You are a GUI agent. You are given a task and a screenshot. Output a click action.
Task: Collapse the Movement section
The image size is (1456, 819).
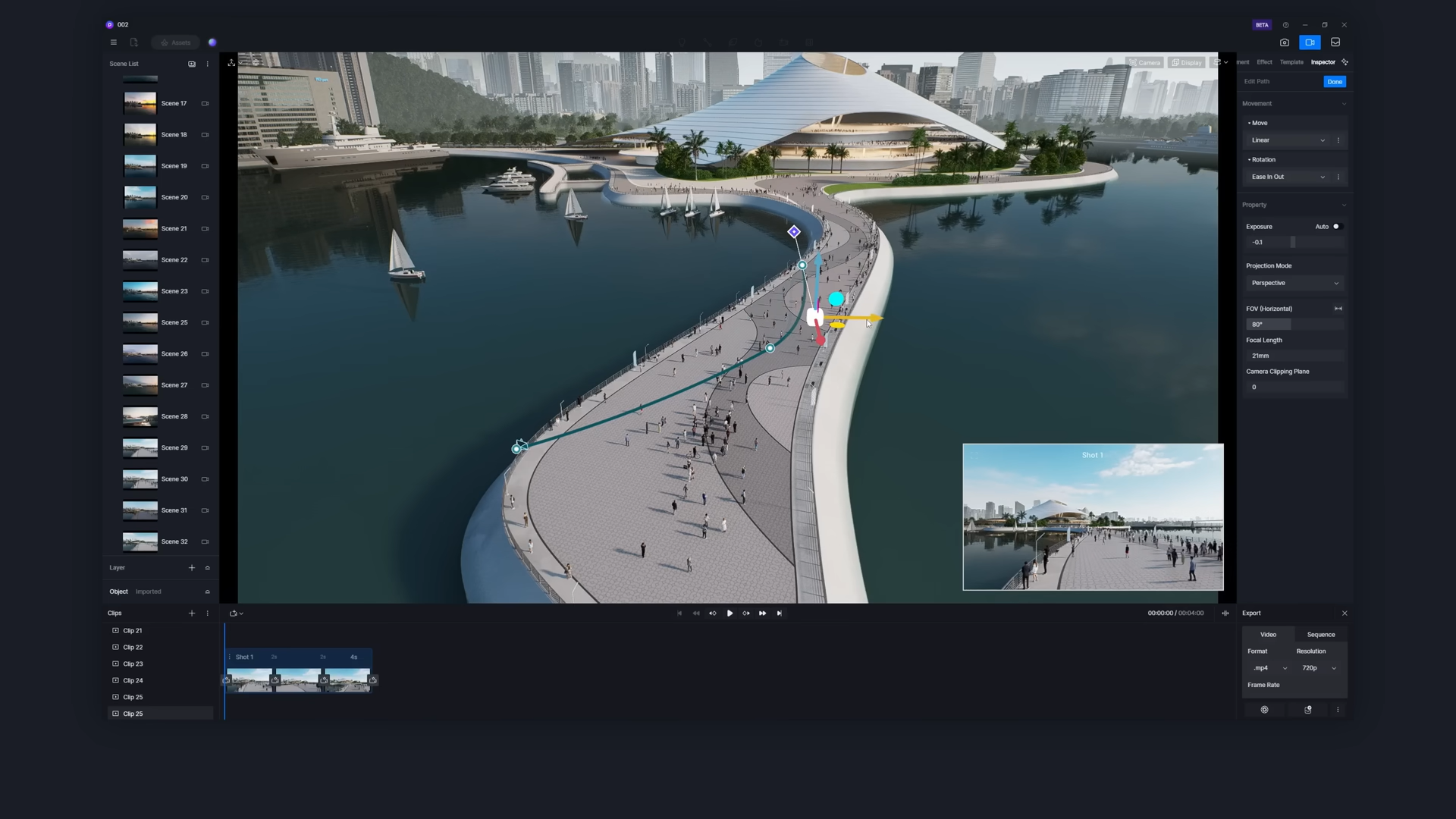point(1344,104)
